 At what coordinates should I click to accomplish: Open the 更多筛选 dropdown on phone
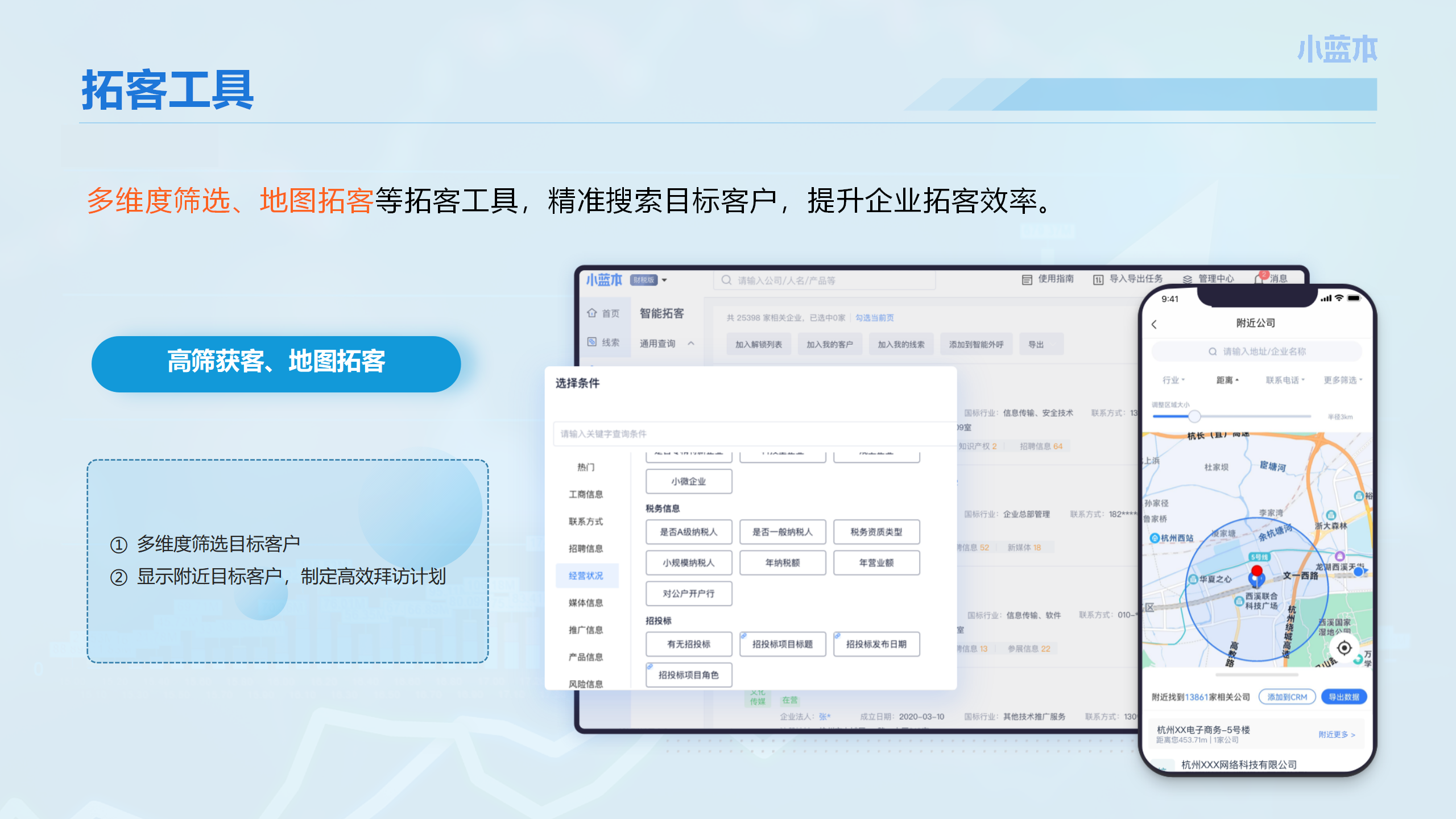[x=1343, y=380]
